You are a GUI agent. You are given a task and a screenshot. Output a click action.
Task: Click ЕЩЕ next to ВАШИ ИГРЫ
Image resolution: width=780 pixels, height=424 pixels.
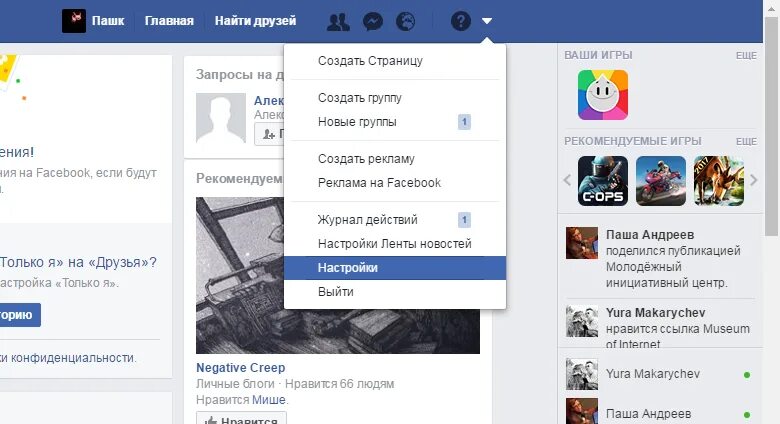[x=746, y=56]
